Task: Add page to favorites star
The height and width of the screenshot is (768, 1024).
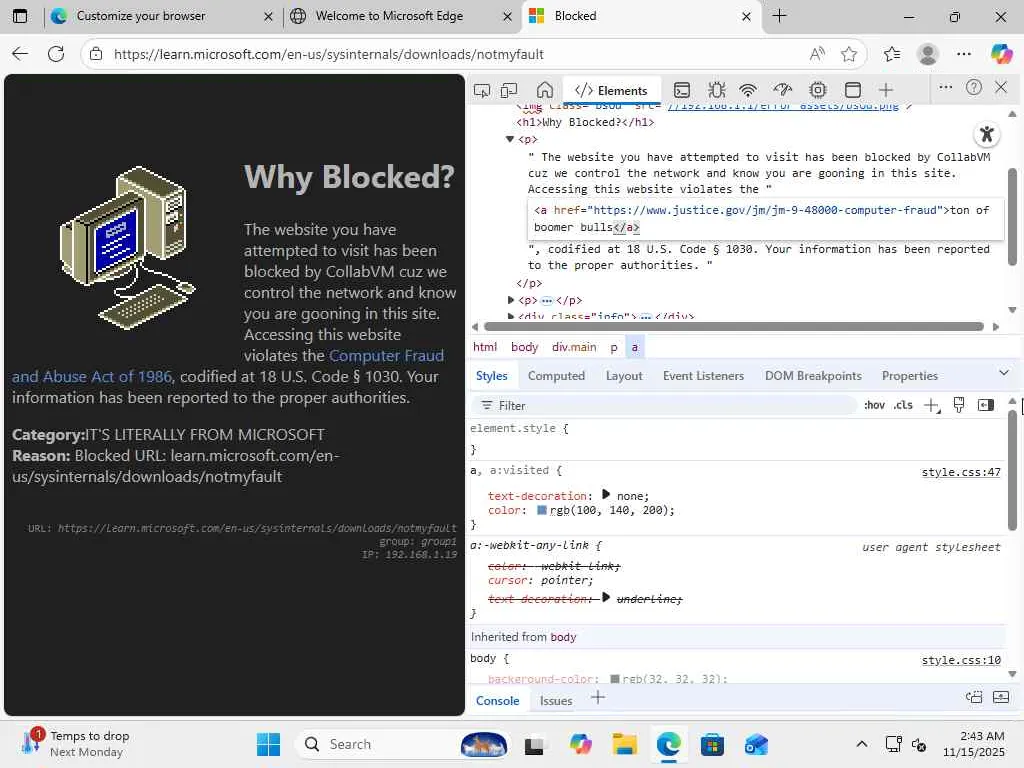Action: click(849, 54)
